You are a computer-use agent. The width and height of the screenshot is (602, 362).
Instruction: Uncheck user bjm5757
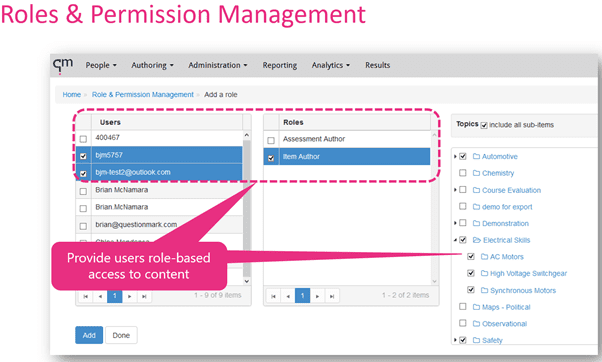[83, 156]
